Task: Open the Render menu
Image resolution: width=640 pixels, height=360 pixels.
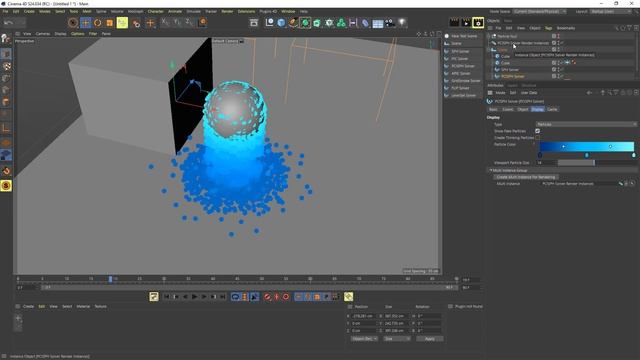Action: click(x=227, y=11)
